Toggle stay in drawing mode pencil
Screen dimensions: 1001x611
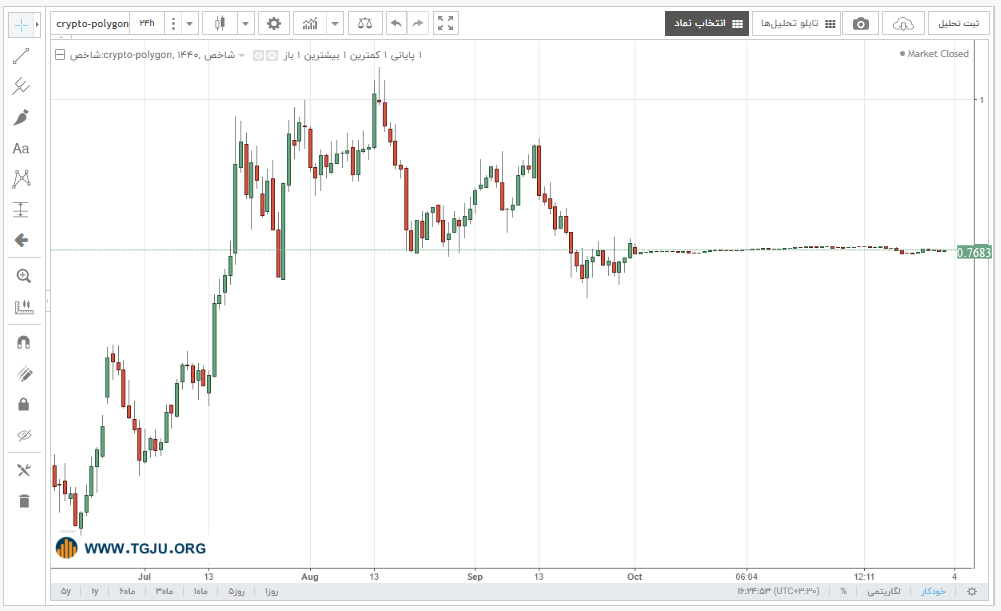click(x=24, y=374)
